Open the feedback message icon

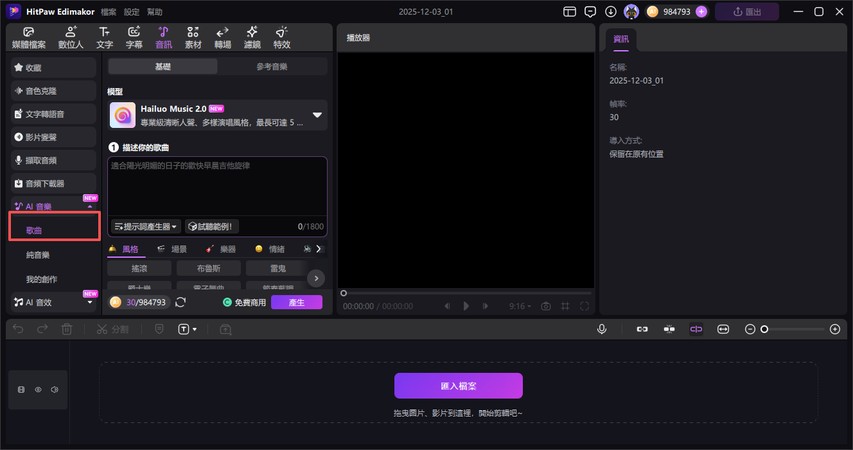[x=590, y=11]
